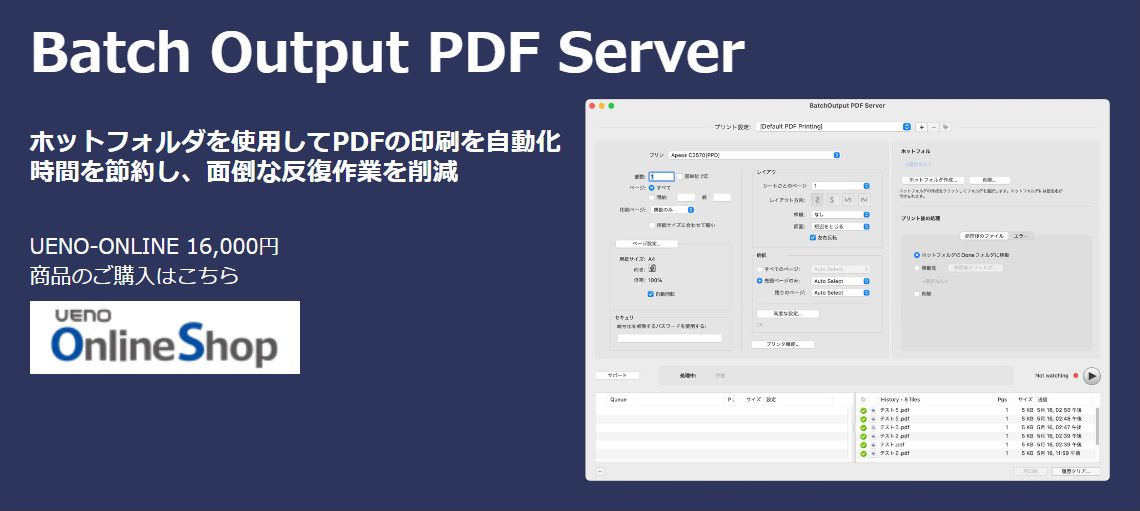Click green check of top テスト5.pdf
Viewport: 1140px width, 511px height.
point(863,411)
